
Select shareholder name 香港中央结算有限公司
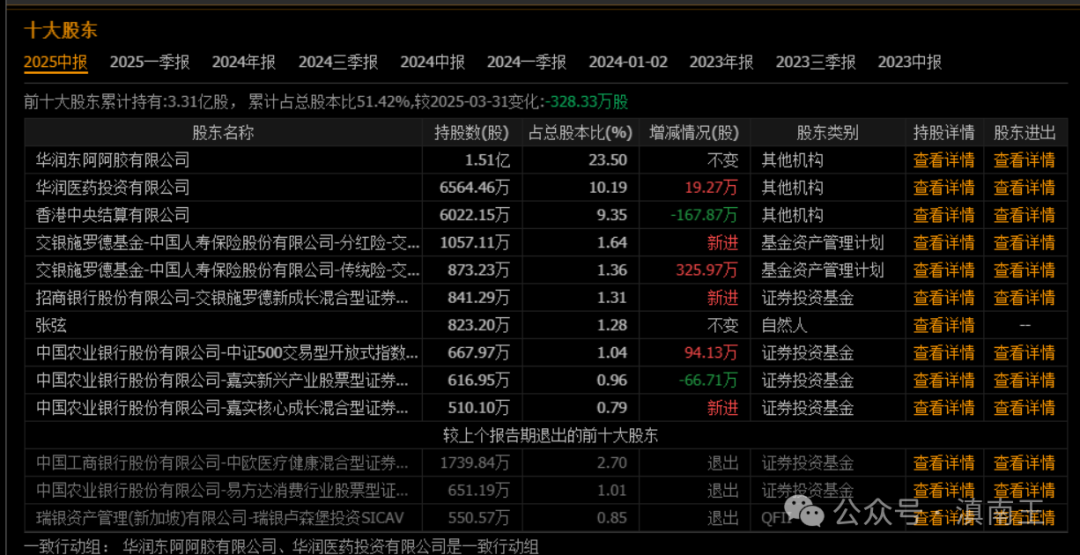point(112,215)
